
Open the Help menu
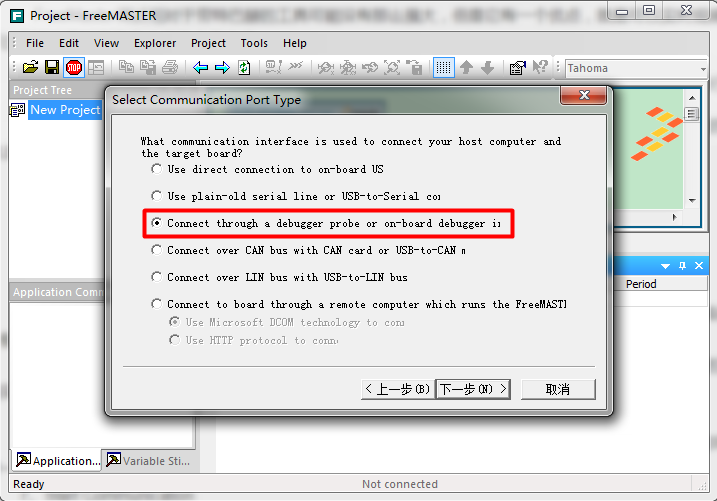pos(294,43)
